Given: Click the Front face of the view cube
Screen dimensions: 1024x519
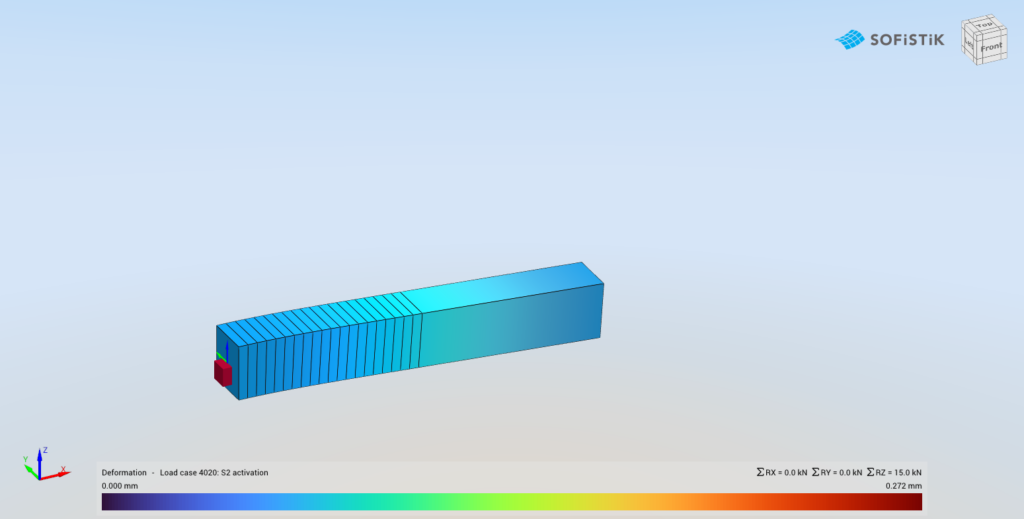Looking at the screenshot, I should pyautogui.click(x=993, y=45).
